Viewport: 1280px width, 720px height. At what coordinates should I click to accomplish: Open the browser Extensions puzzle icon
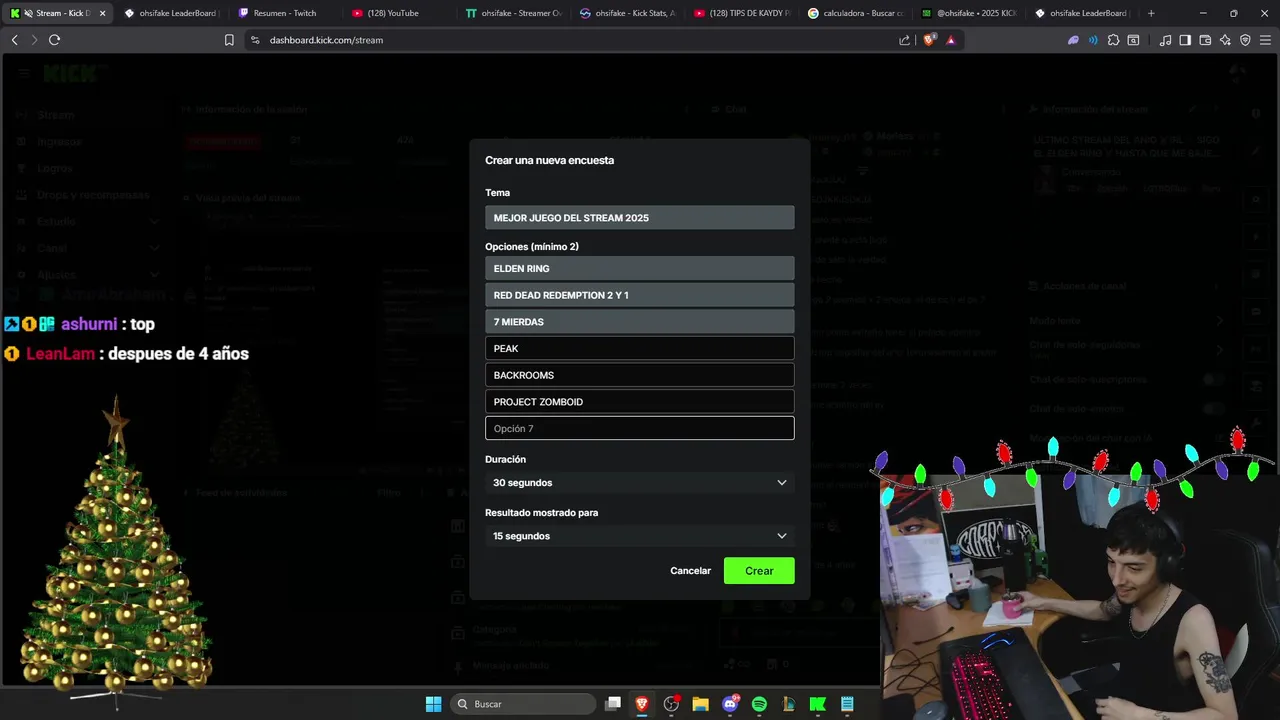(1113, 40)
